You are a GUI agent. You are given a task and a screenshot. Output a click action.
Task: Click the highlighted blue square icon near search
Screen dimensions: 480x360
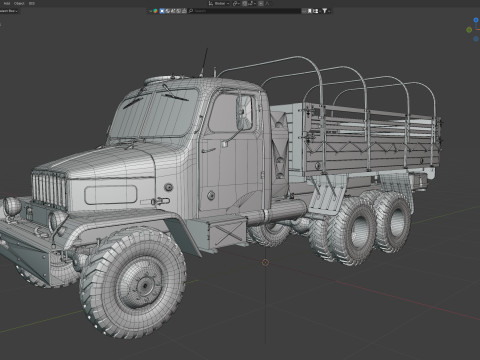pos(162,11)
